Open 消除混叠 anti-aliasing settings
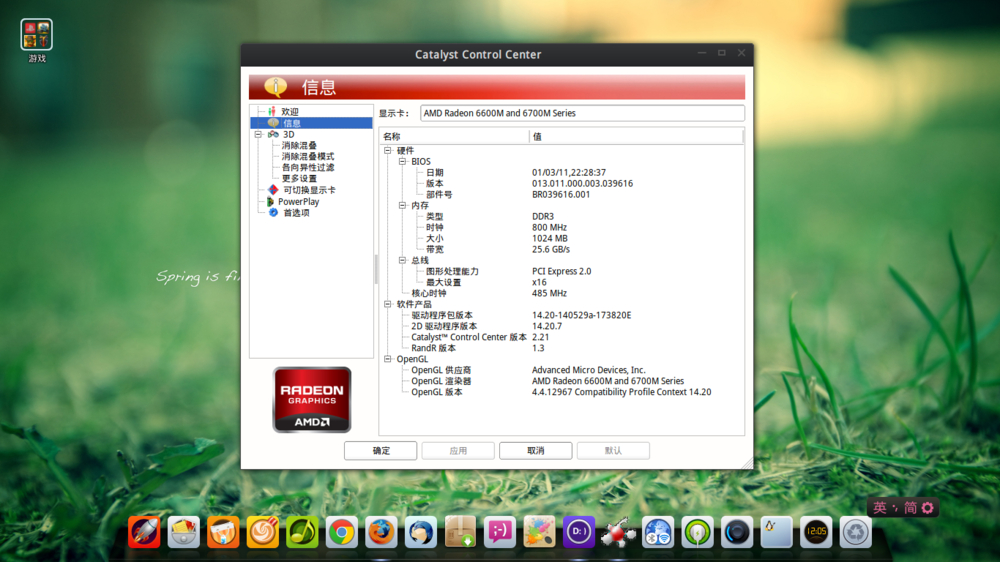The width and height of the screenshot is (1000, 562). 299,145
